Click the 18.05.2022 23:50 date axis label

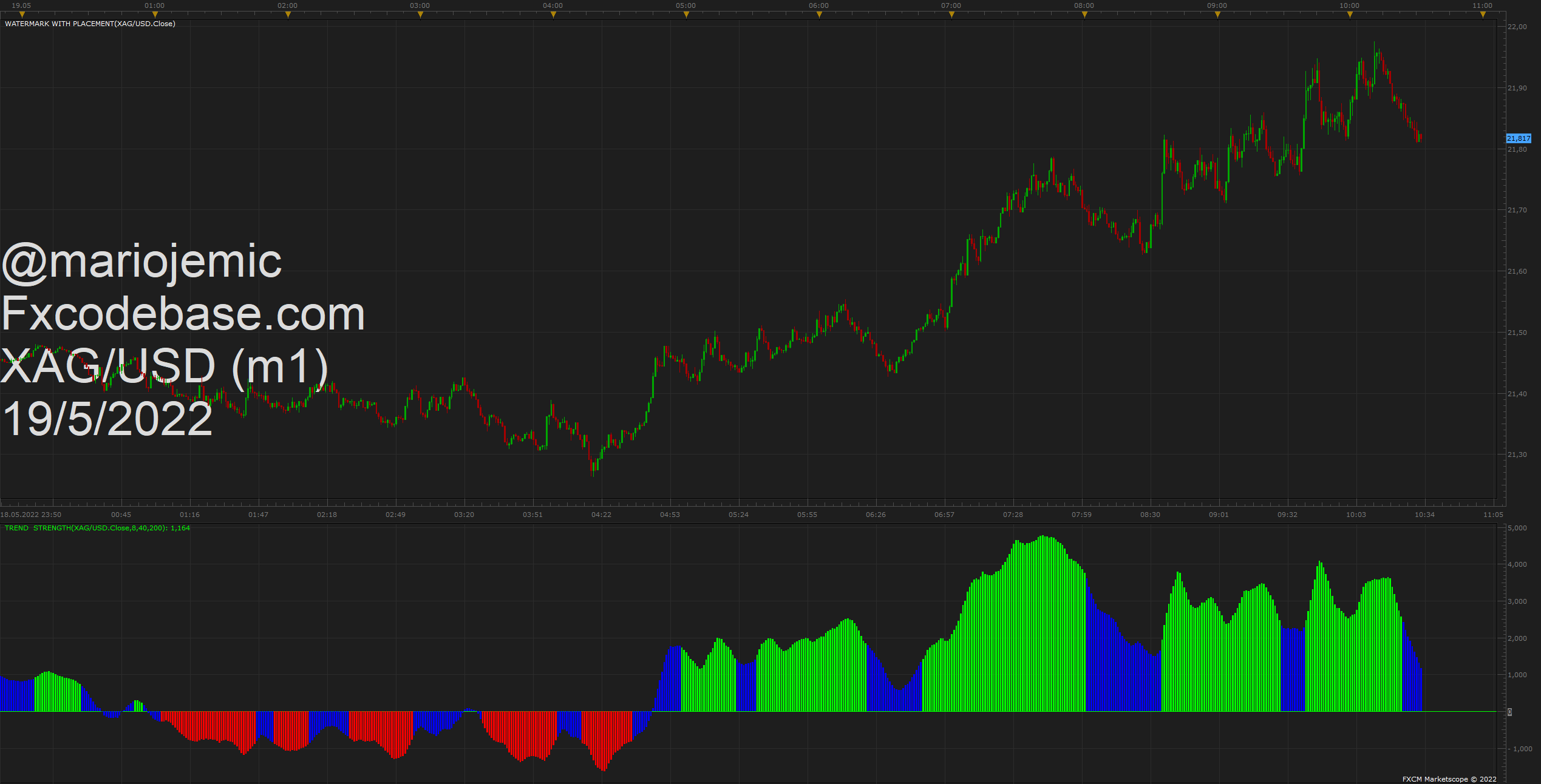[31, 515]
